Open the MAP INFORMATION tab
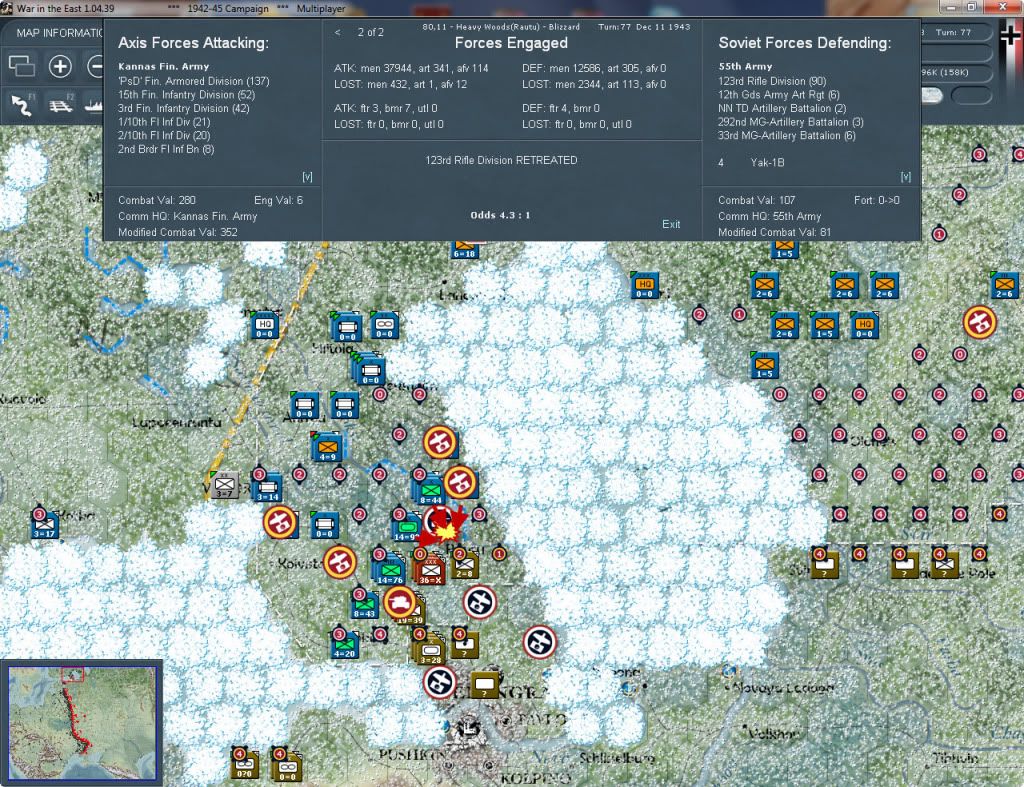The width and height of the screenshot is (1024, 787). pyautogui.click(x=59, y=33)
